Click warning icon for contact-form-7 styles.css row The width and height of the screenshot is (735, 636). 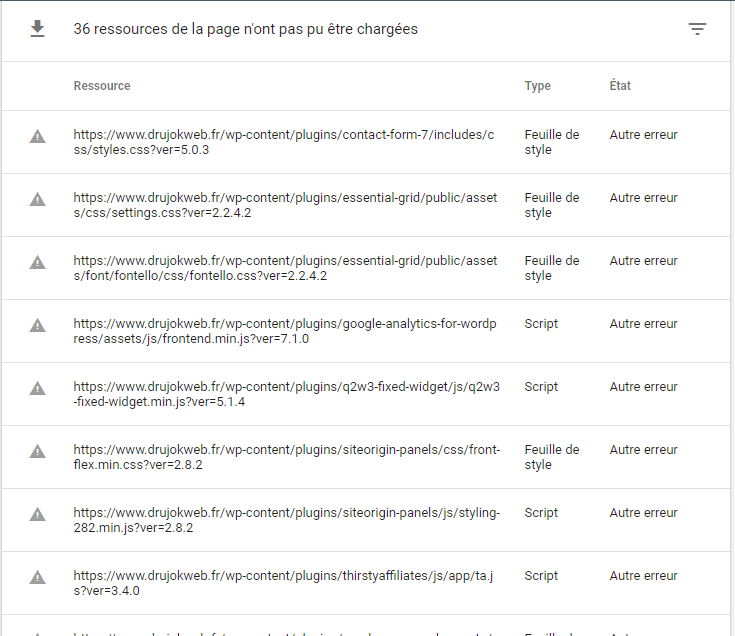pyautogui.click(x=38, y=136)
